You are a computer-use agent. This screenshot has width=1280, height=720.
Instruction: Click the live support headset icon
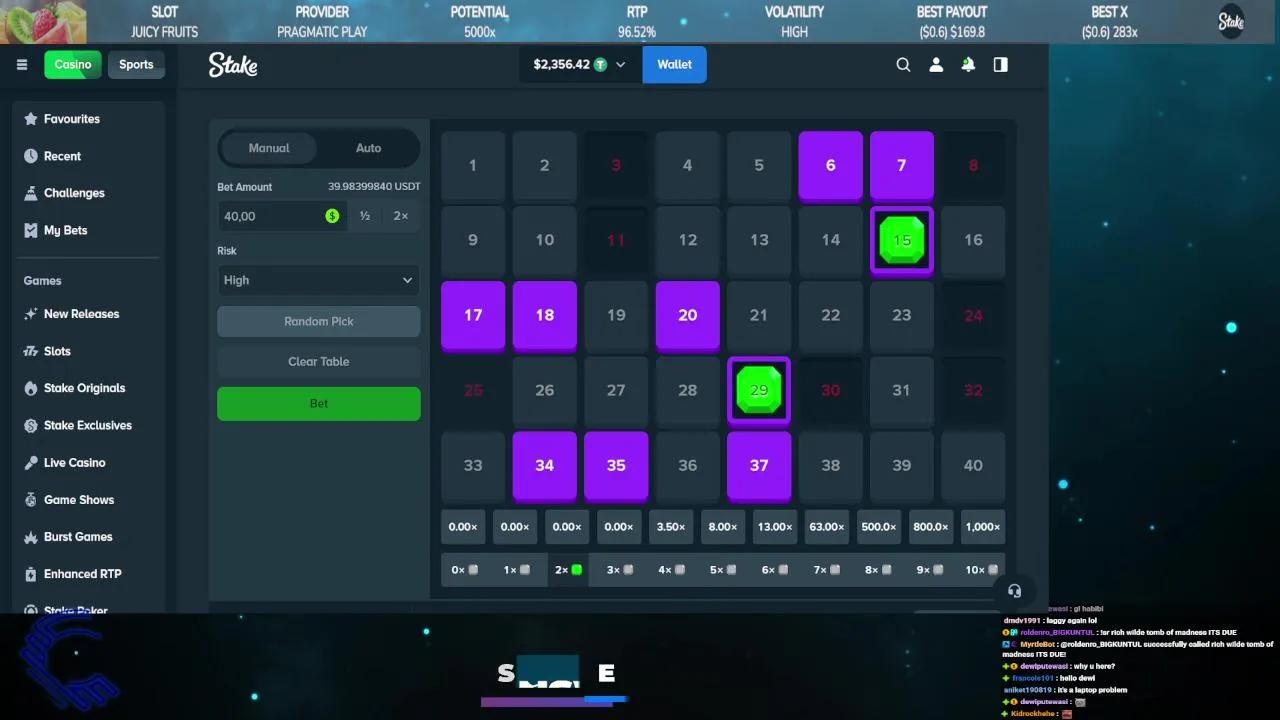click(x=1015, y=591)
